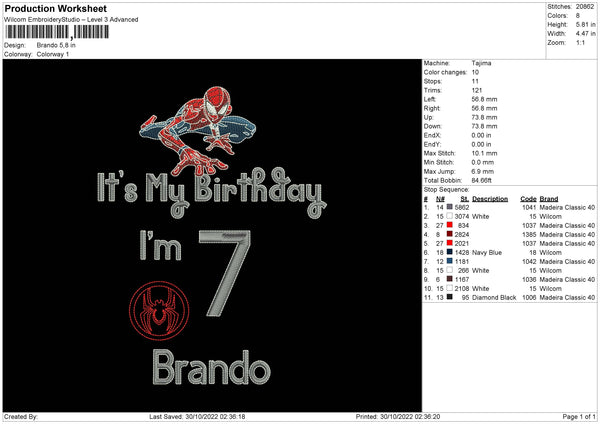Click the 'Left:' label
The width and height of the screenshot is (600, 424).
click(x=430, y=99)
